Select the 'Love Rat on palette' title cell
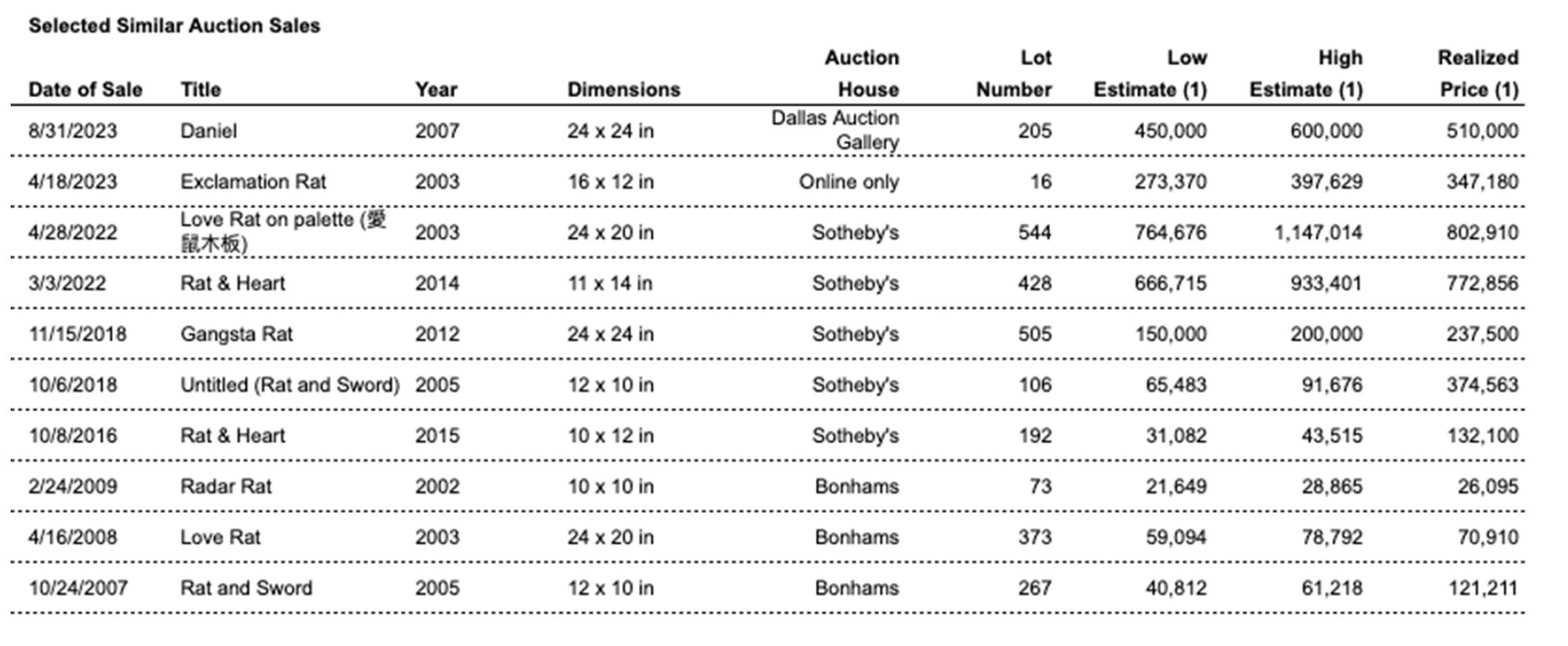The height and width of the screenshot is (646, 1568). point(283,232)
